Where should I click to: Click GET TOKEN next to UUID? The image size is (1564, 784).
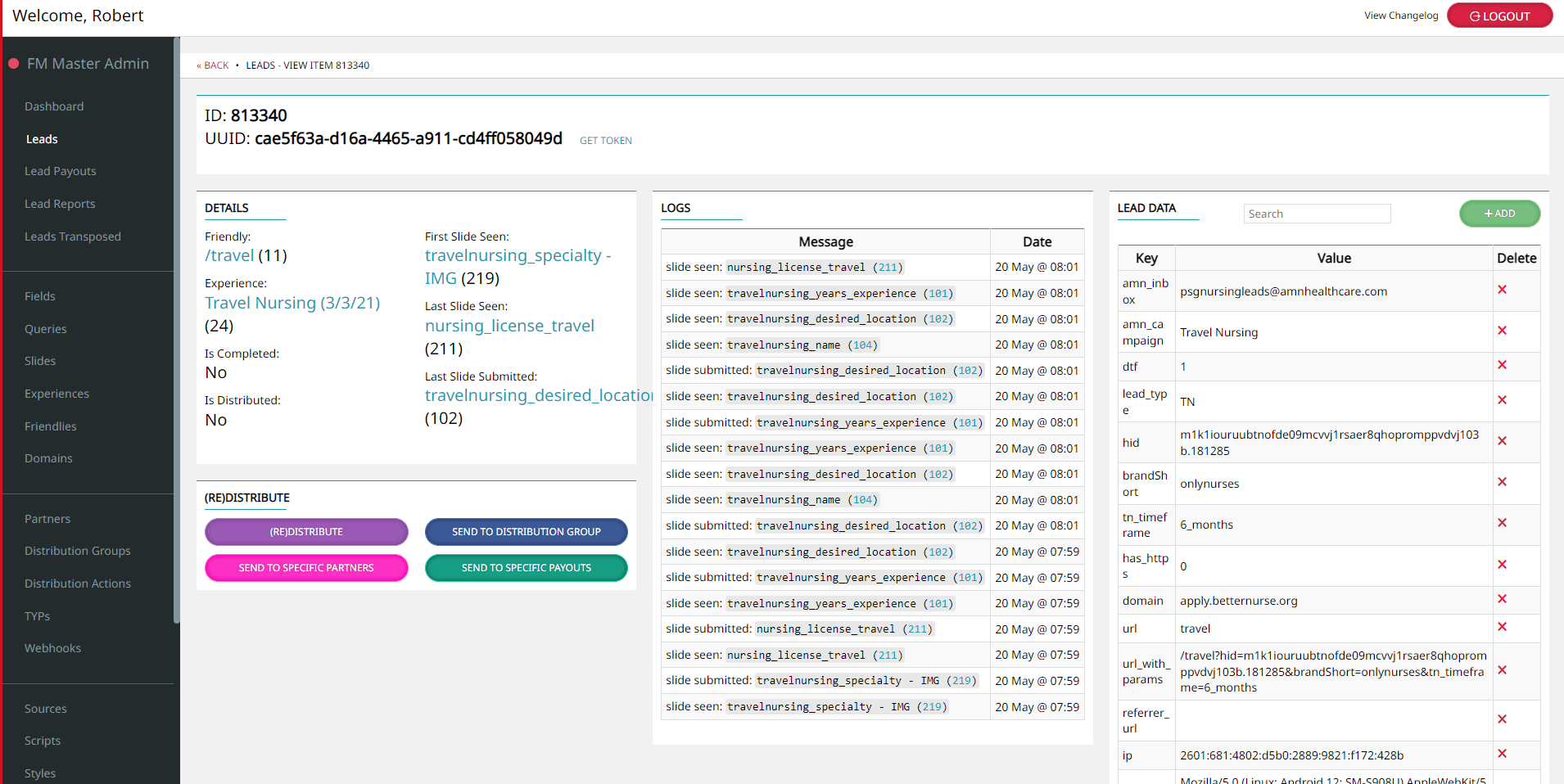click(605, 141)
